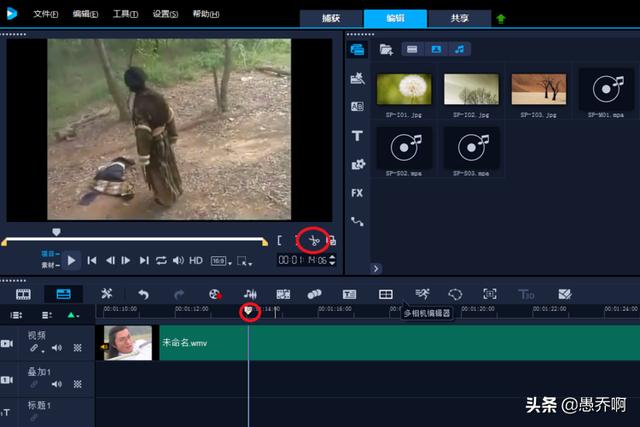Expand the library options panel chevron

(376, 268)
